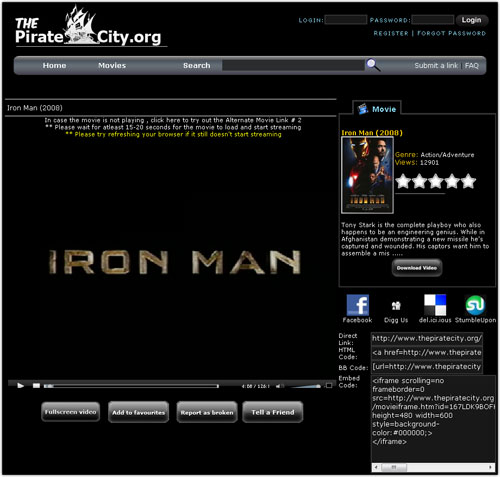This screenshot has height=477, width=500.
Task: Click the Tony Stark synopsis text
Action: 415,239
